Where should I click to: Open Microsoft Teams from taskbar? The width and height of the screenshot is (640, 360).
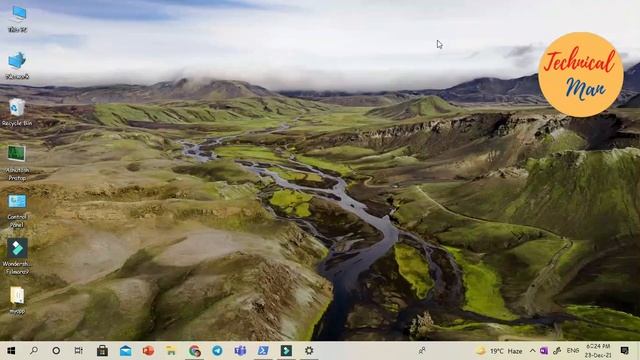coord(240,351)
